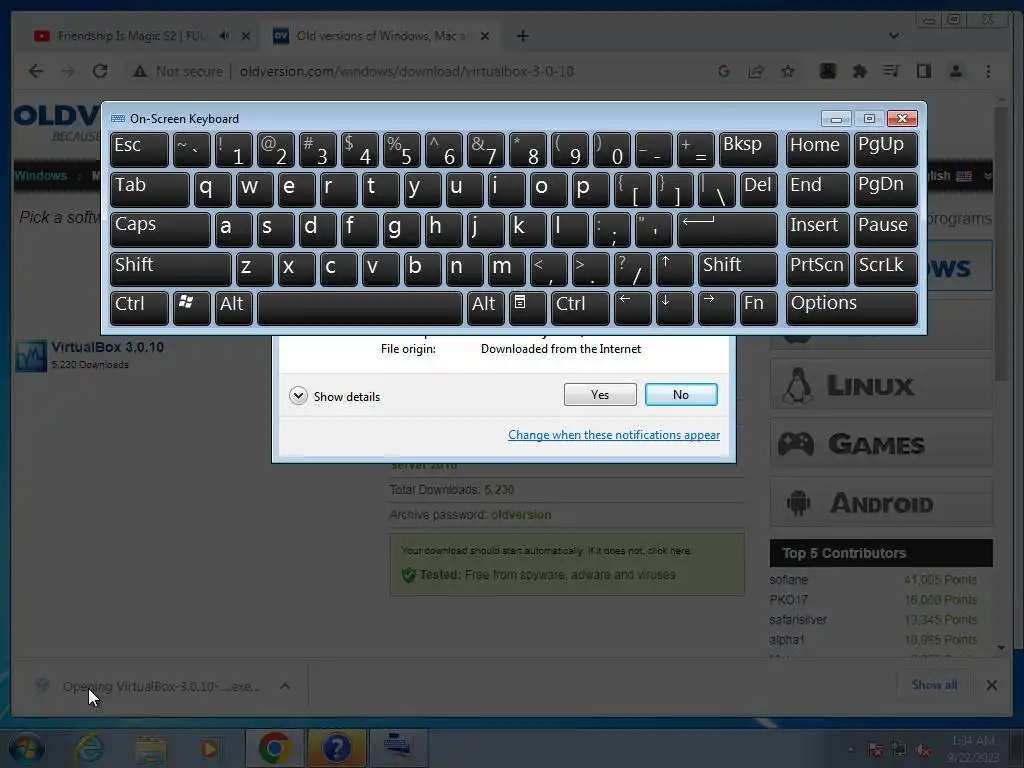Viewport: 1024px width, 768px height.
Task: Open the Extensions puzzle icon
Action: [859, 71]
